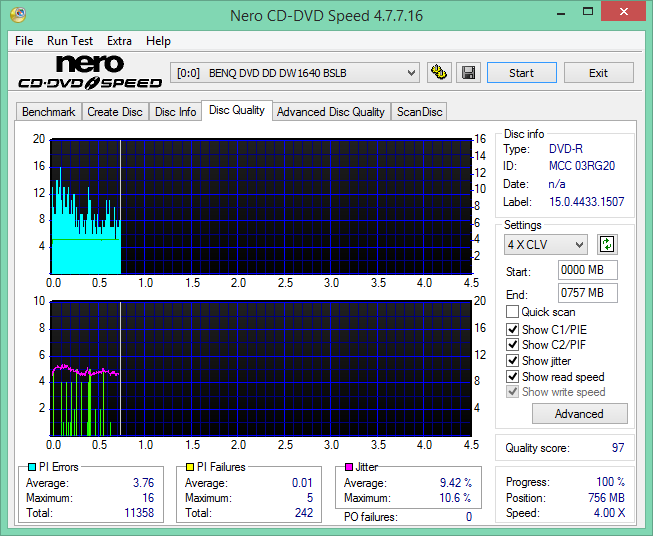
Task: Click the Start position field 0000 MB
Action: [588, 270]
